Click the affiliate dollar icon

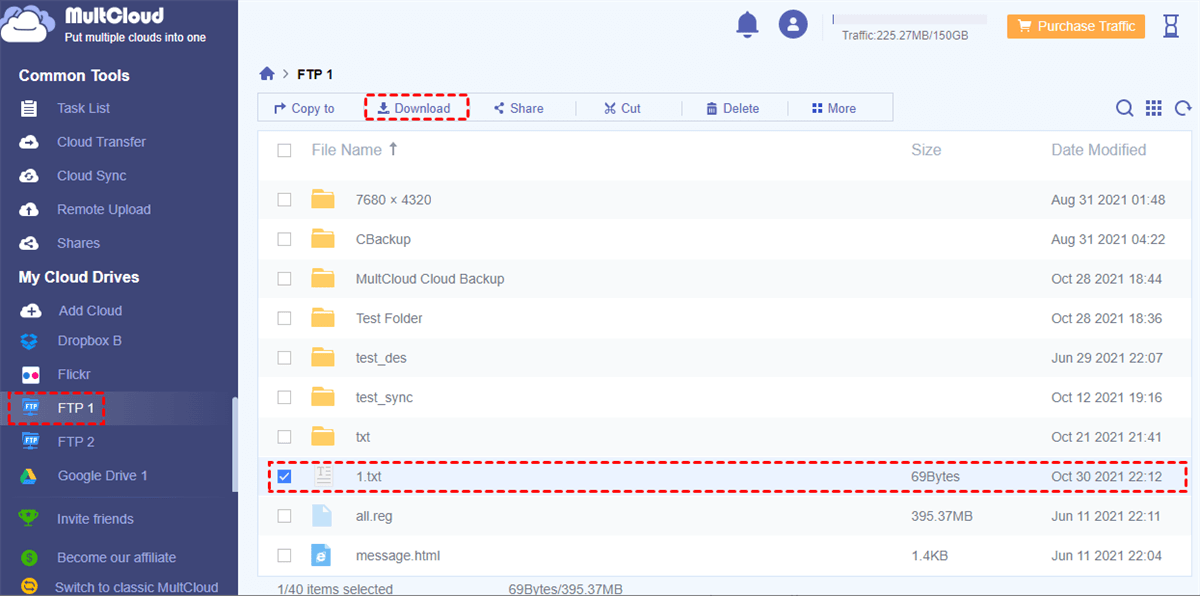click(29, 557)
